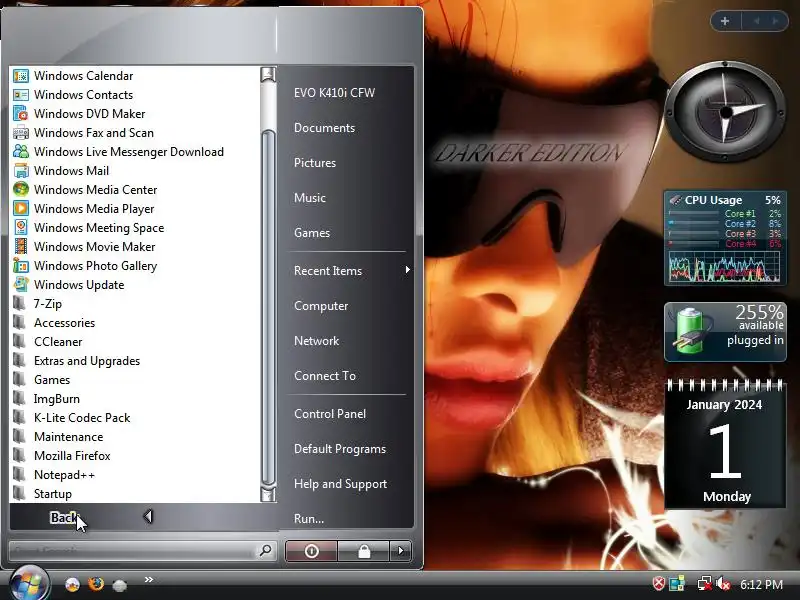
Task: Click program list scrollbar down arrow
Action: [268, 494]
